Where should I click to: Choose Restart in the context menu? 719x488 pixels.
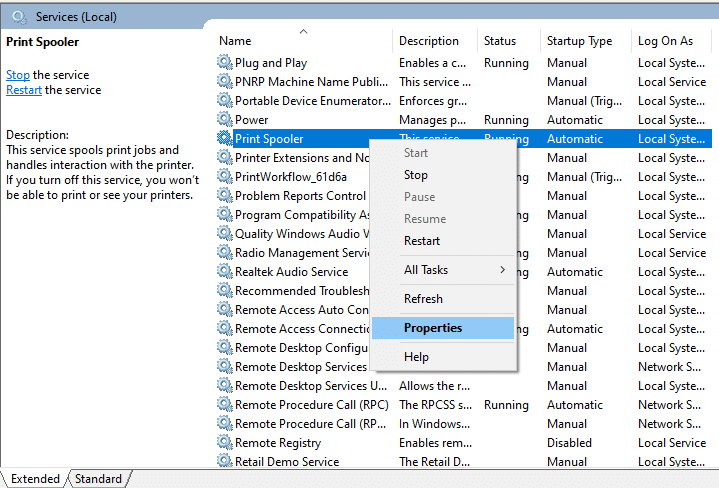pyautogui.click(x=422, y=241)
